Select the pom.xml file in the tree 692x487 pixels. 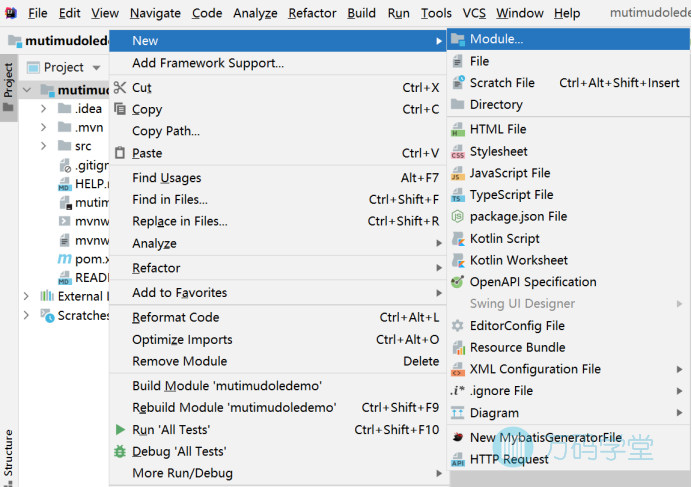click(83, 259)
